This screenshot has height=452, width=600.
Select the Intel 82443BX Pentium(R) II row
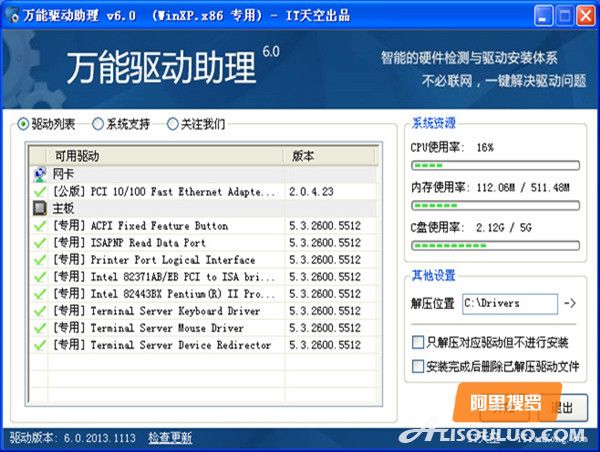click(x=204, y=294)
